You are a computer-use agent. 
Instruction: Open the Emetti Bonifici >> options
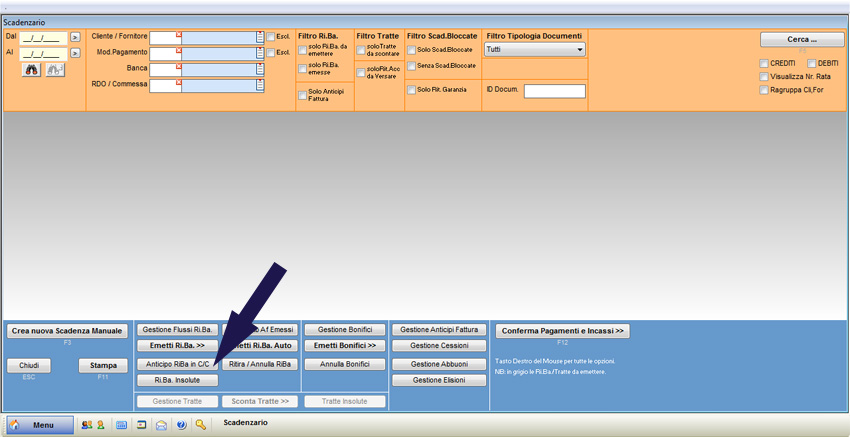tap(345, 346)
